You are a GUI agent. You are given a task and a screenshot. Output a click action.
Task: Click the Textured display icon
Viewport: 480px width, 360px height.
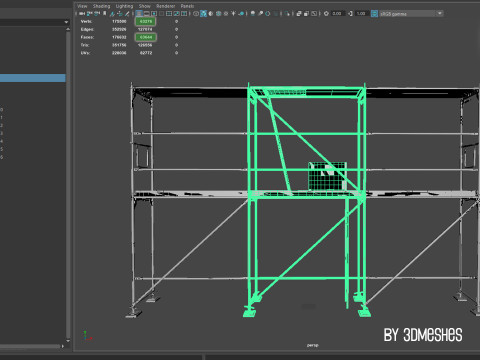click(226, 14)
